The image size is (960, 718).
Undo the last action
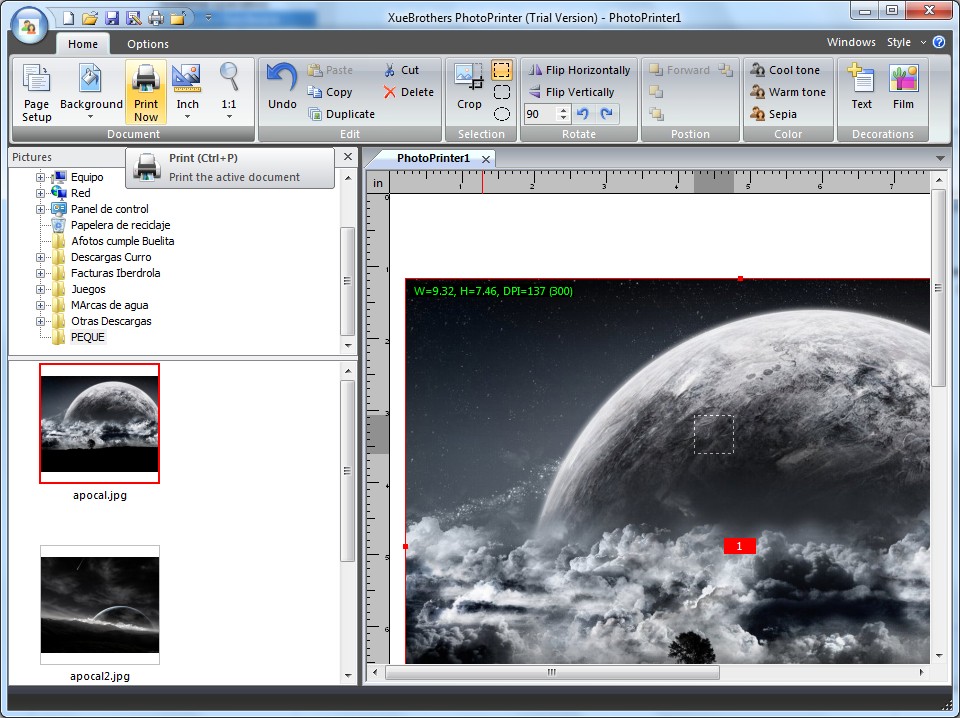click(282, 86)
